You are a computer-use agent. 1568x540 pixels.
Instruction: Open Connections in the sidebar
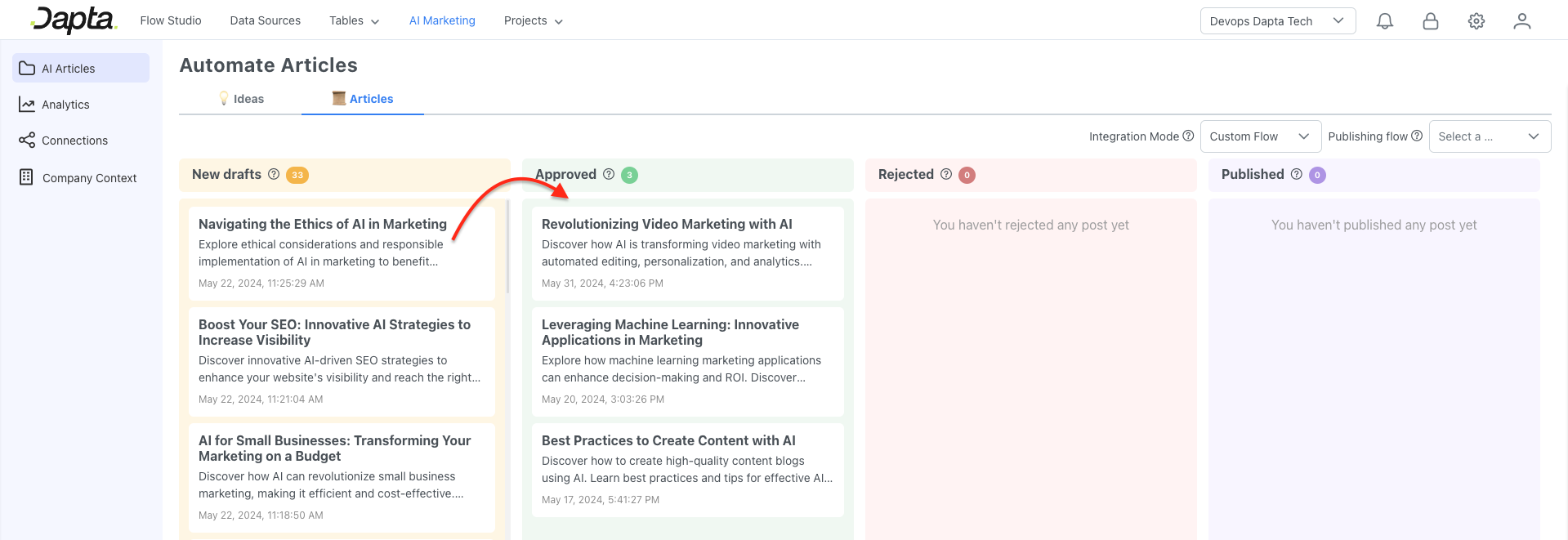click(x=74, y=141)
